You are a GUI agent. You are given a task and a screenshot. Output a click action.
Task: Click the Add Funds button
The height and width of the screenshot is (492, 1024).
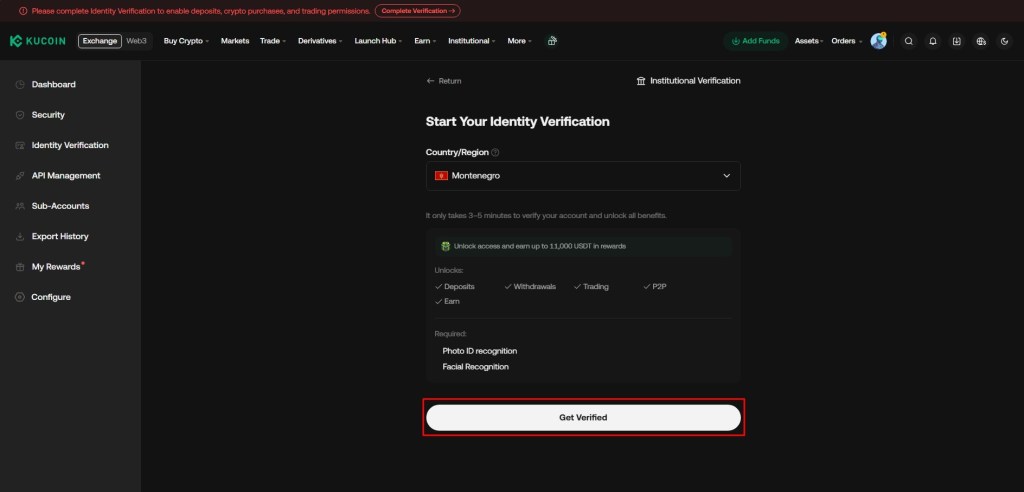click(756, 41)
